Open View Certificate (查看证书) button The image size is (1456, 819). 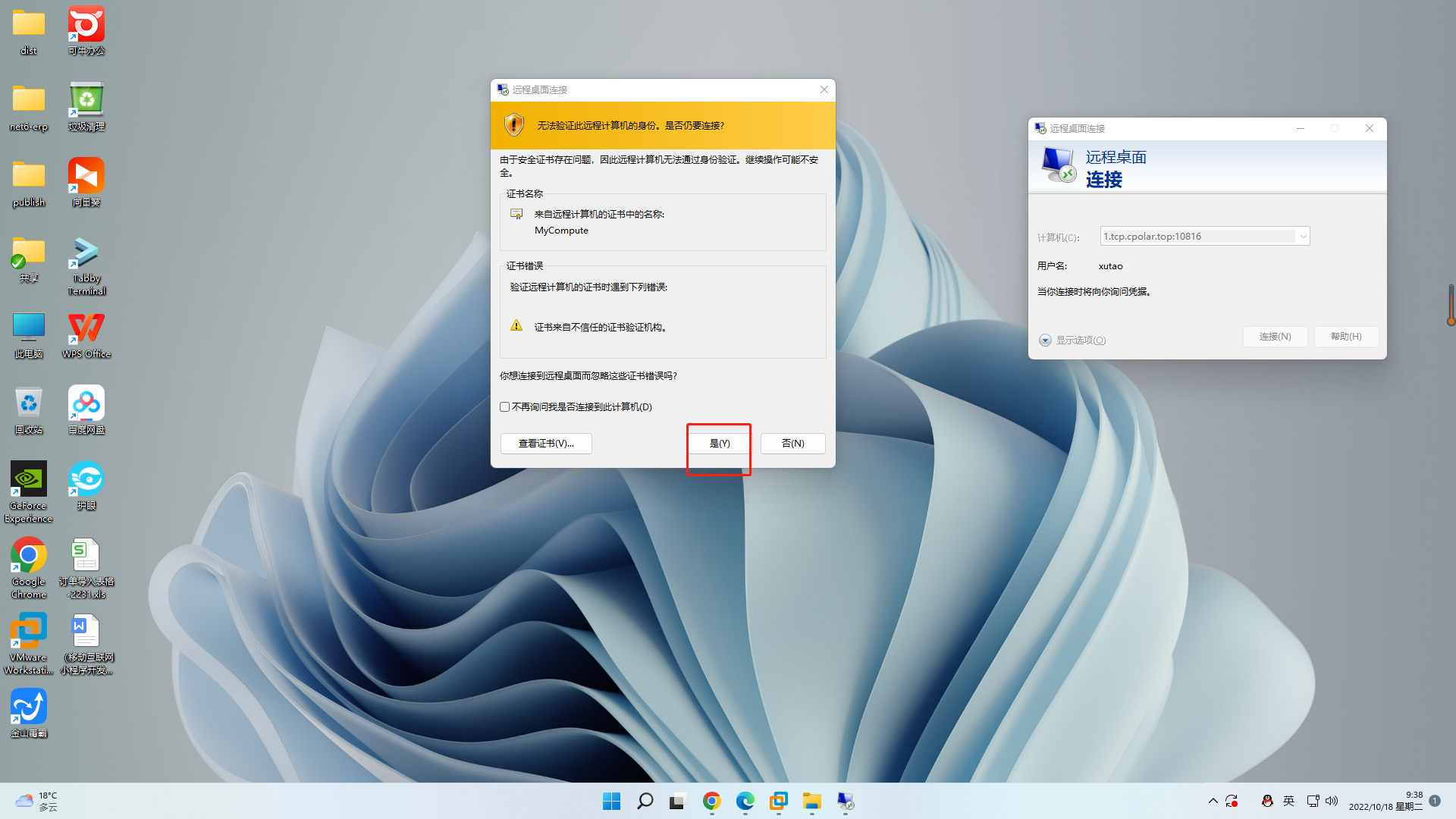pyautogui.click(x=546, y=444)
